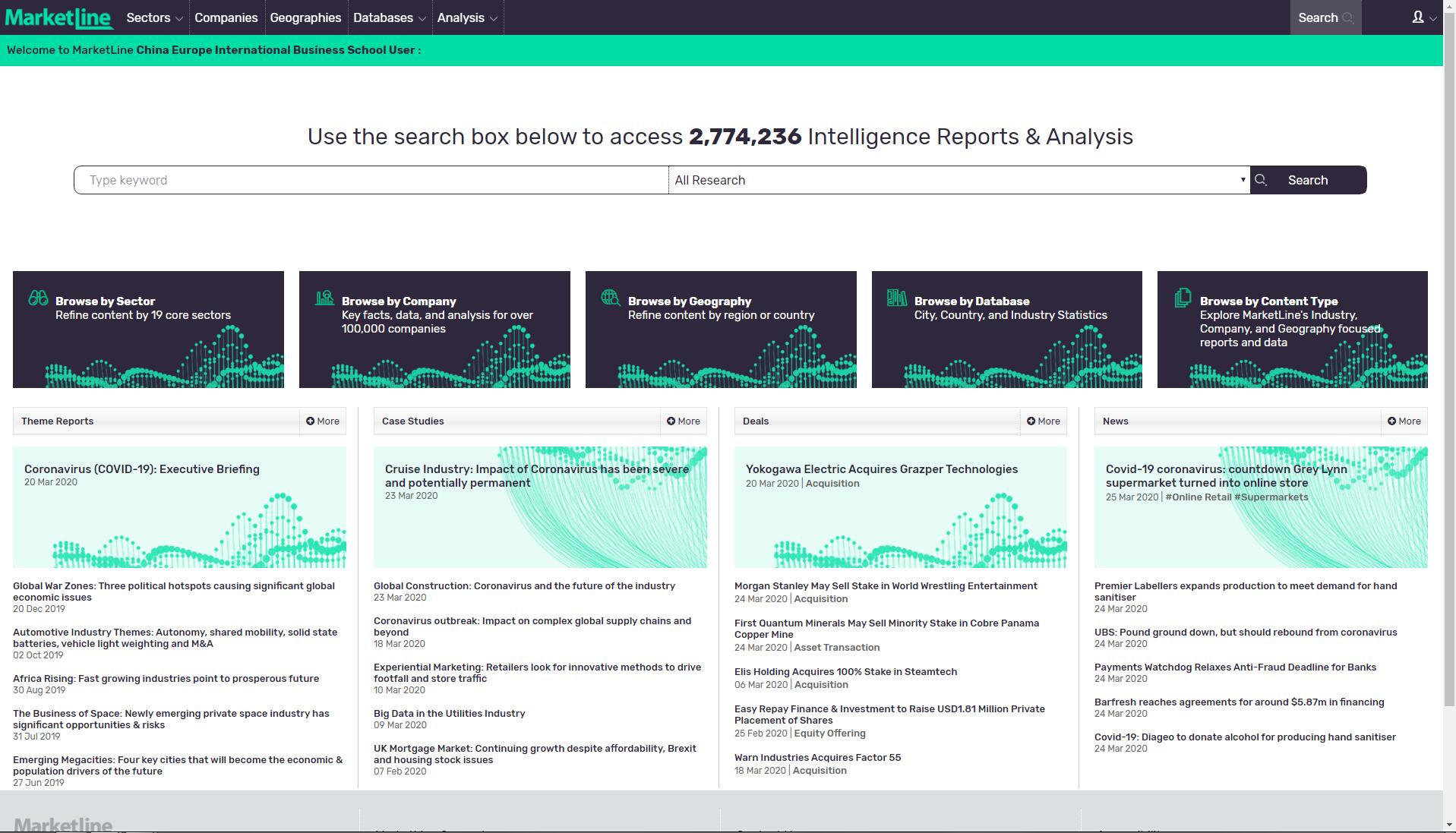Open Big Data in the Utilities Industry
The width and height of the screenshot is (1456, 833).
[450, 714]
